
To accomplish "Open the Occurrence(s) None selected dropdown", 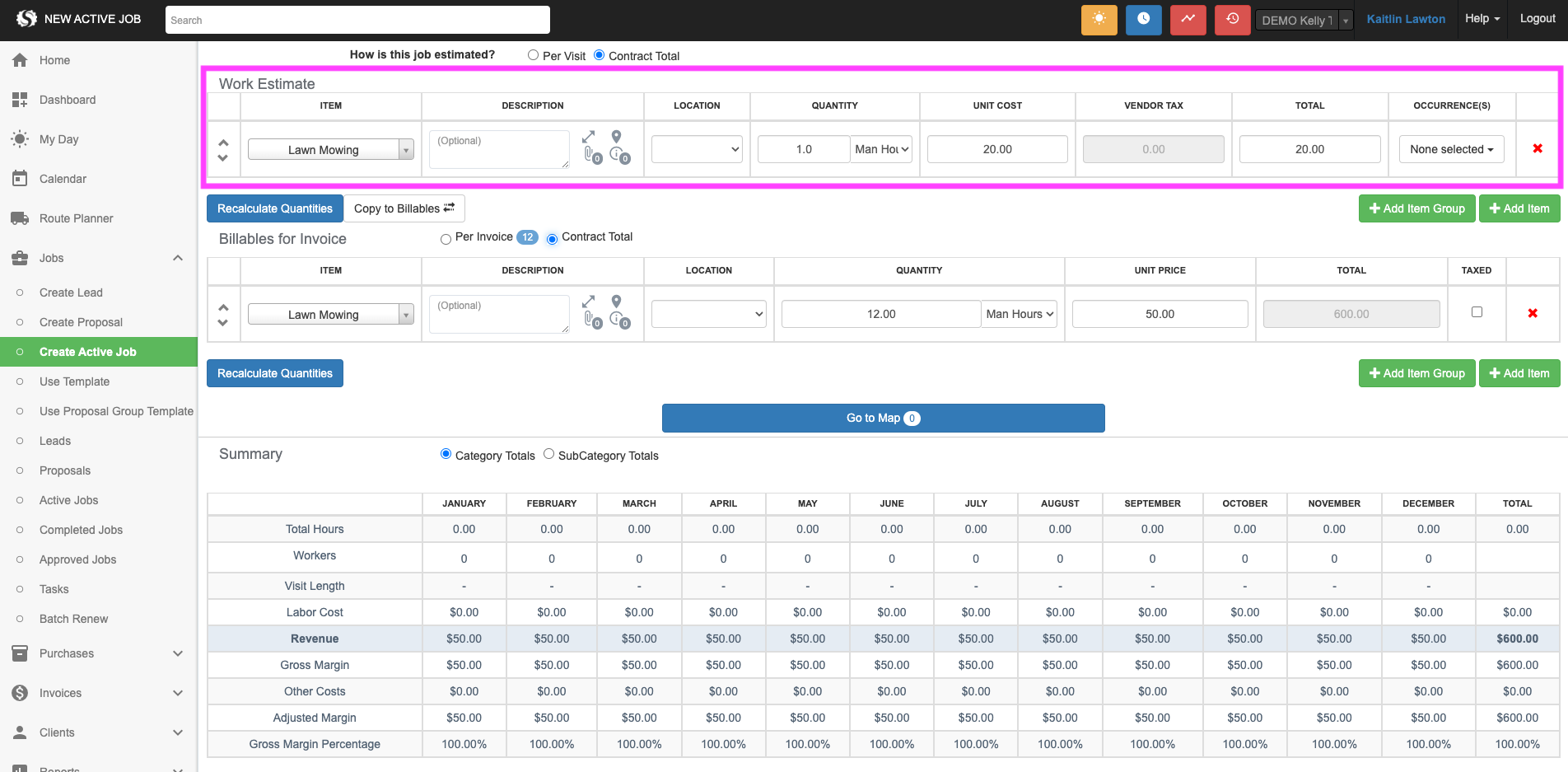I will click(1451, 149).
